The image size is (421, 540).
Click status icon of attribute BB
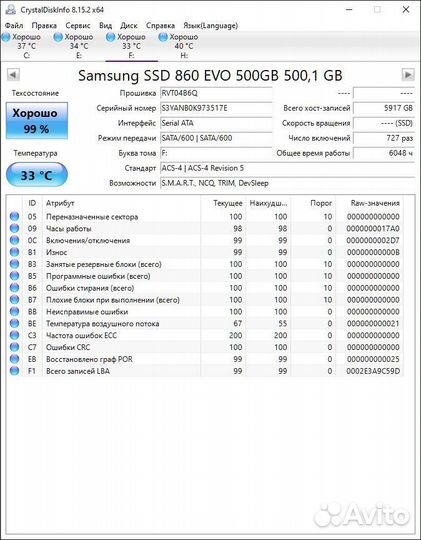(x=14, y=312)
